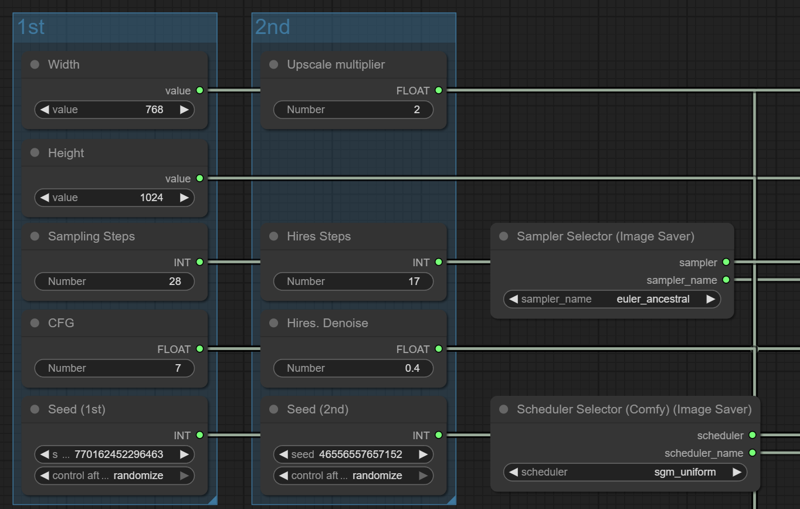Click Seed (2nd) INT output socket
The height and width of the screenshot is (509, 800).
pos(439,435)
